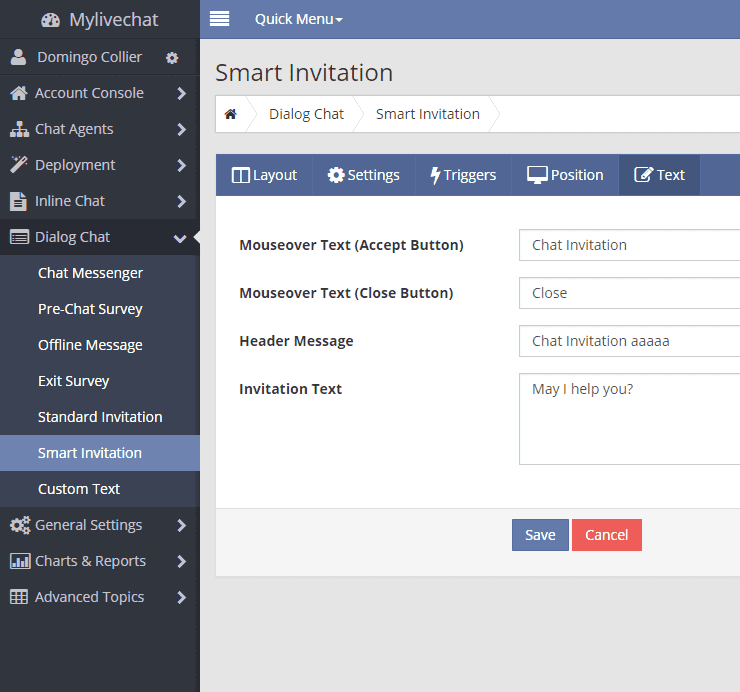Open Standard Invitation in sidebar
This screenshot has height=692, width=740.
[x=100, y=417]
